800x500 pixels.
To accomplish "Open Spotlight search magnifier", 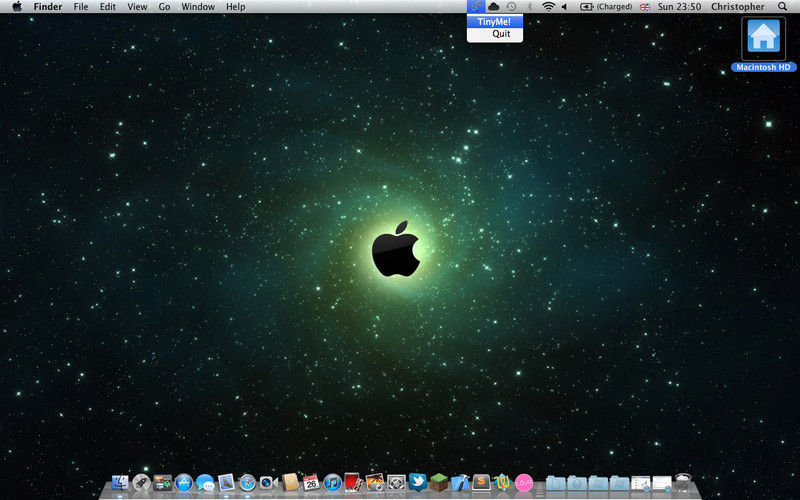I will tap(783, 7).
